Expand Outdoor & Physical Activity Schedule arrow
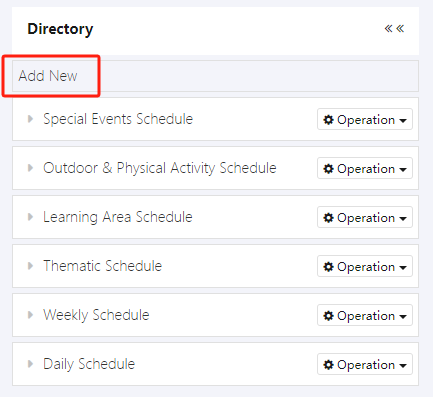This screenshot has width=433, height=397. (30, 168)
